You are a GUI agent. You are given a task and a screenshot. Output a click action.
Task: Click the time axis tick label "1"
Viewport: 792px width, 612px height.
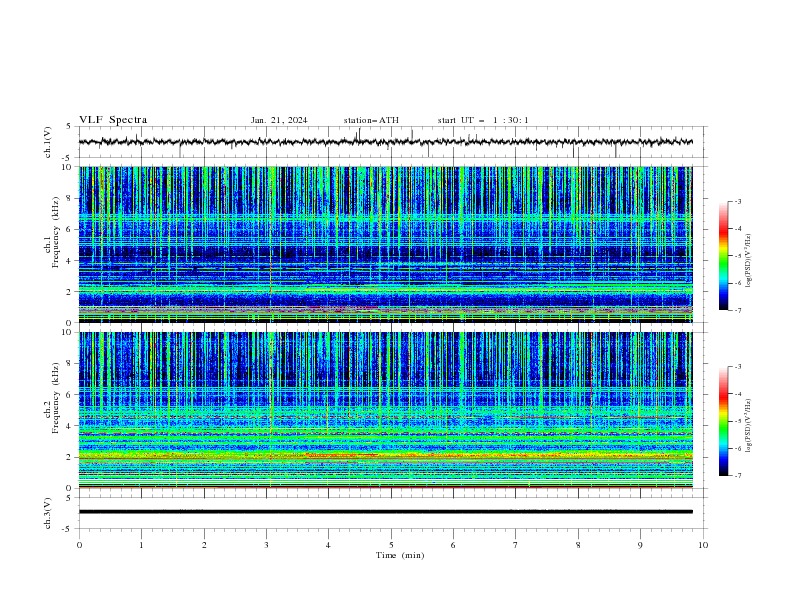(x=141, y=545)
